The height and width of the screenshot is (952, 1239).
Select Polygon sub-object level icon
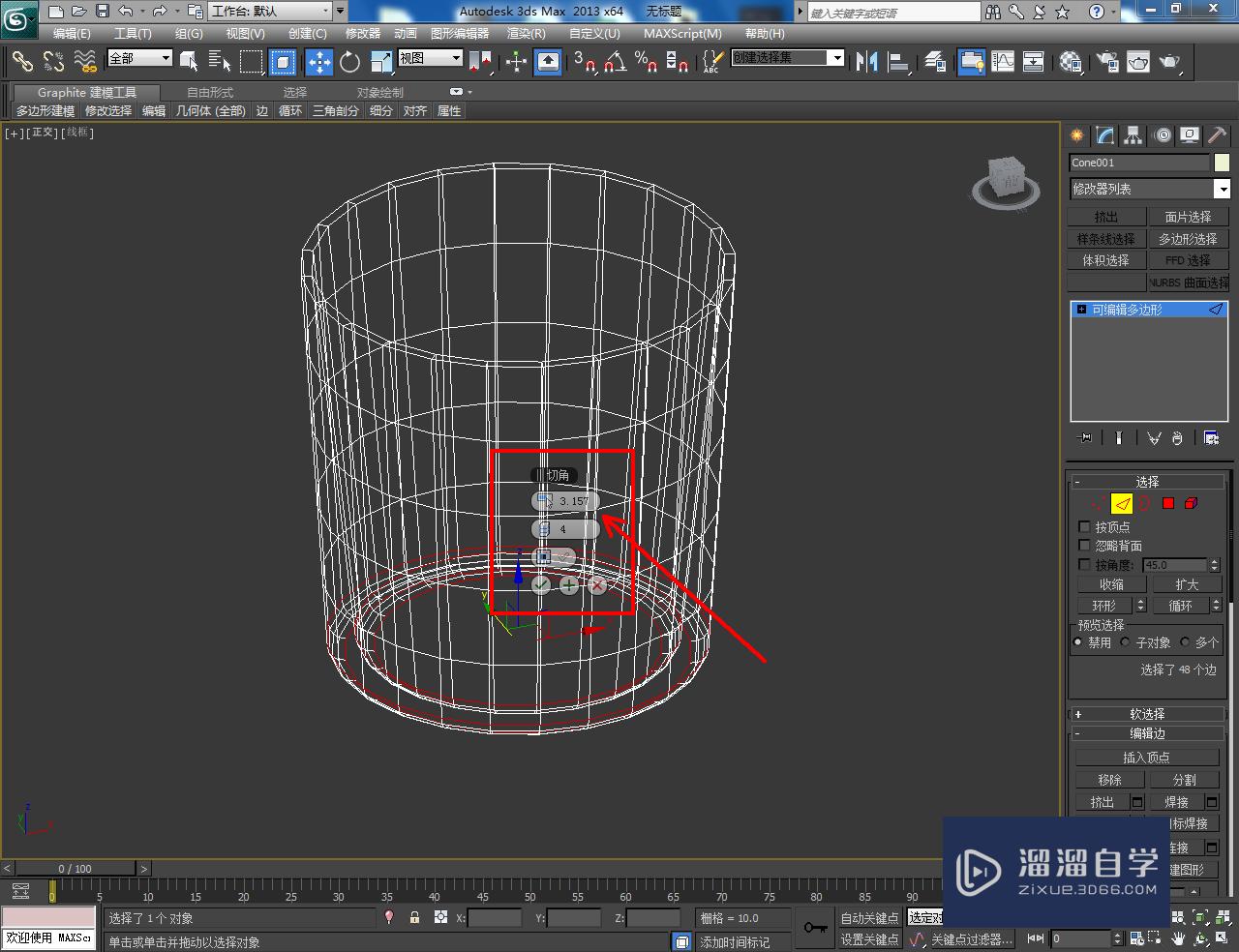(x=1168, y=503)
